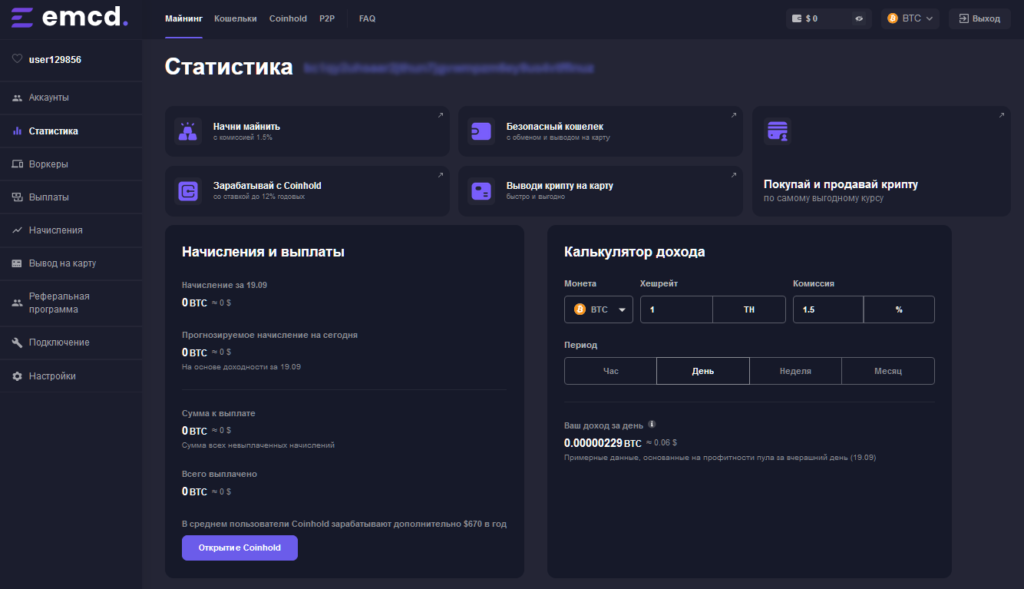This screenshot has height=589, width=1024.
Task: Switch to the Кошельки tab
Action: click(235, 18)
